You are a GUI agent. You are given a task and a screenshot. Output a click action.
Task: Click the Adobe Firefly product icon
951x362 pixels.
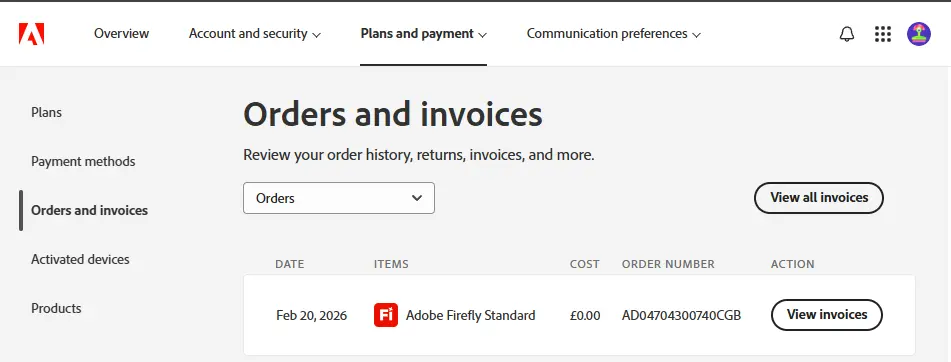pyautogui.click(x=386, y=315)
